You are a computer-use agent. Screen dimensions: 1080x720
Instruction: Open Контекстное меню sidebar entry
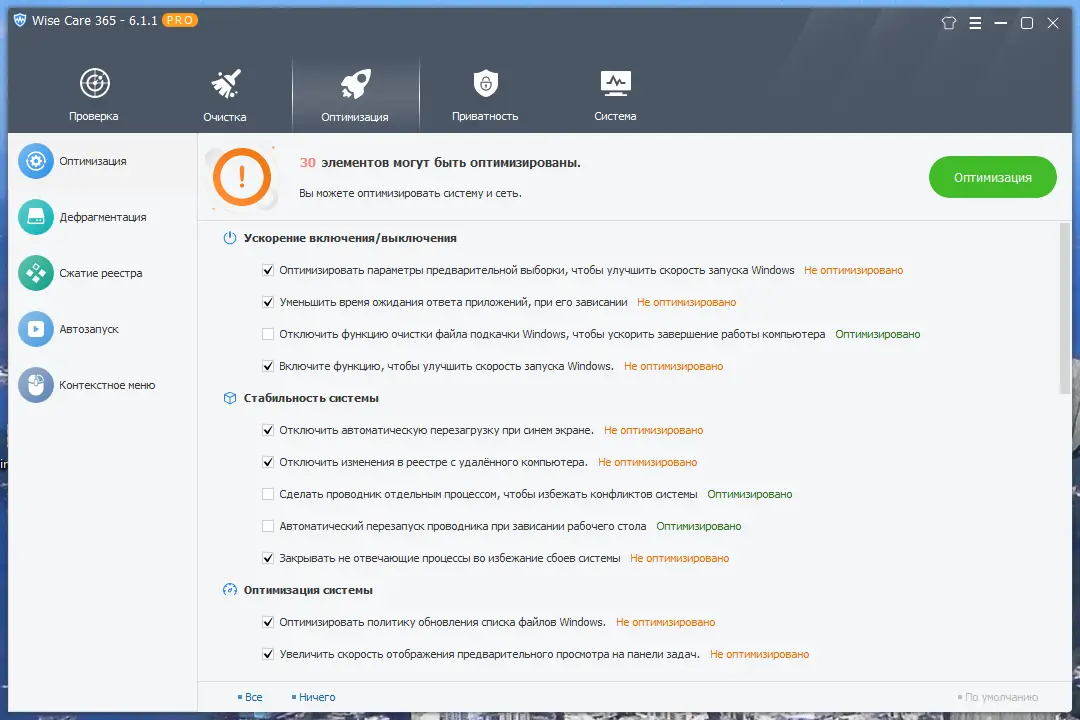(100, 385)
